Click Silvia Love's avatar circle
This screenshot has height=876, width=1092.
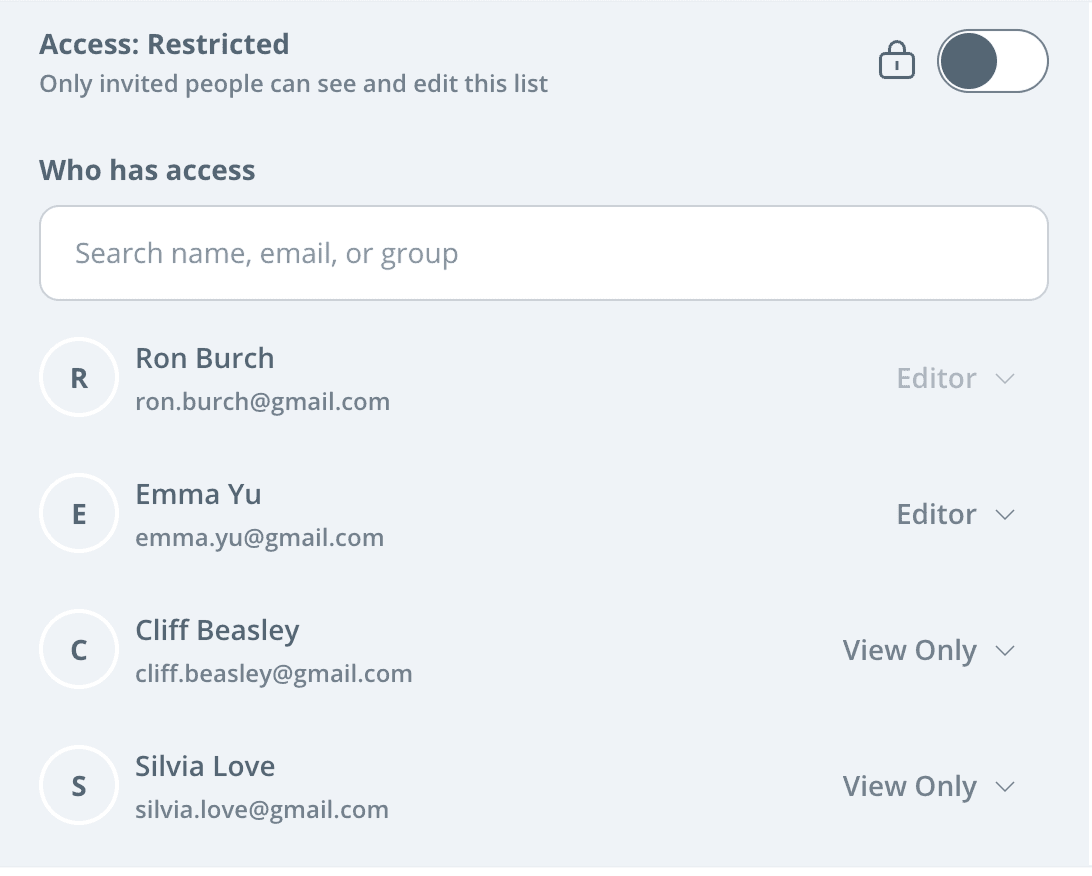pos(79,785)
